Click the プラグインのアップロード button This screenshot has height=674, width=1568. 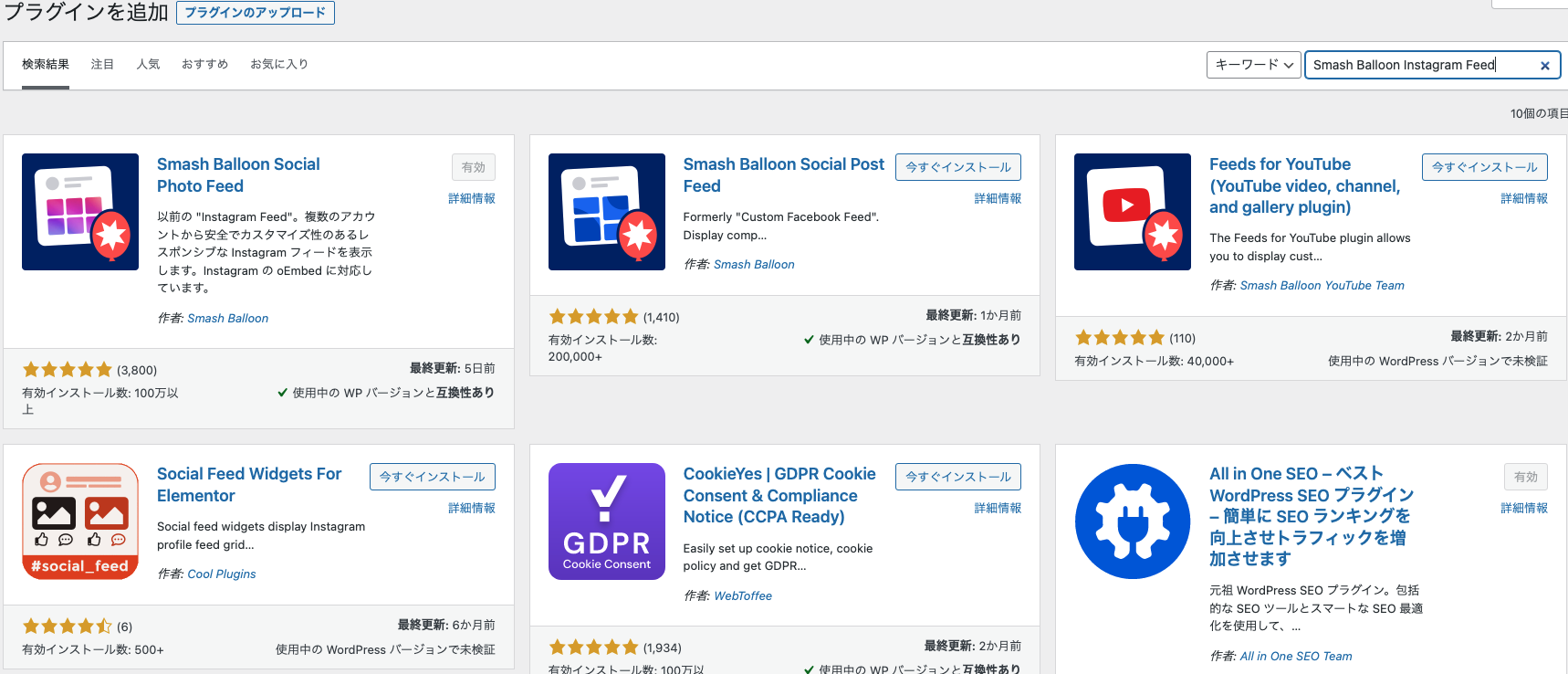(256, 13)
